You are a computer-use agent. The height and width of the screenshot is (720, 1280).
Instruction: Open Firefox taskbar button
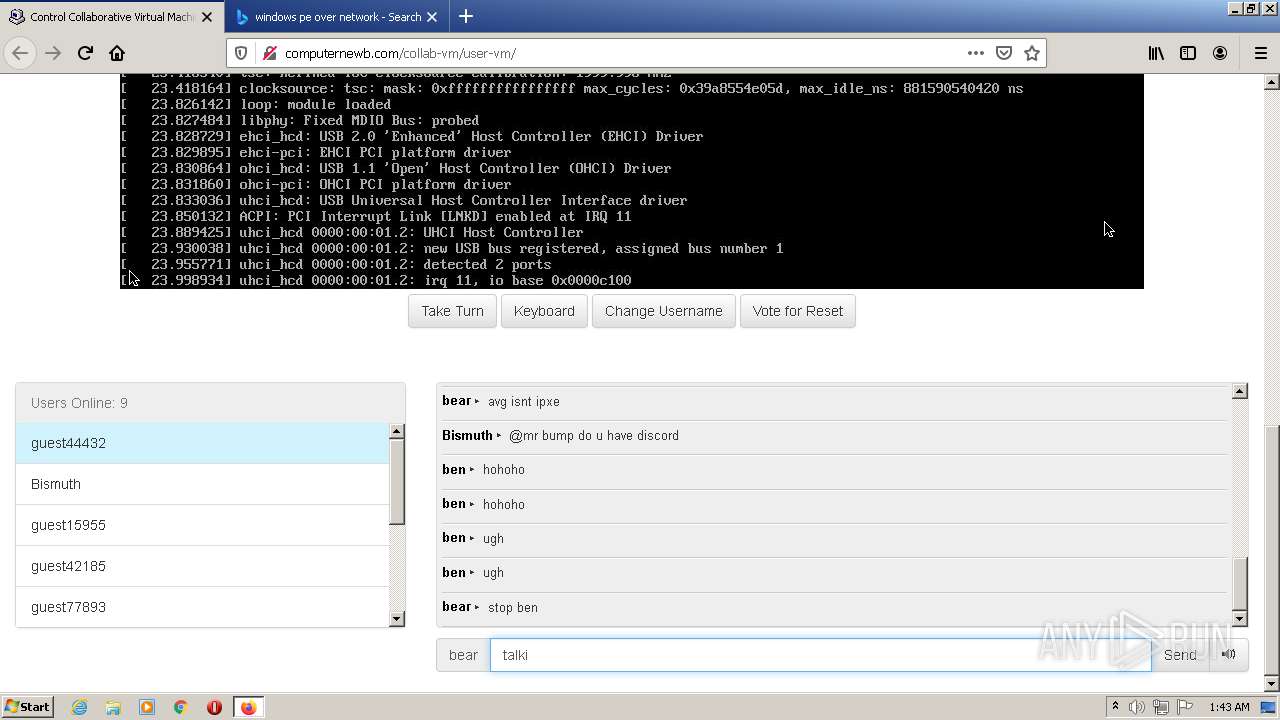click(248, 707)
